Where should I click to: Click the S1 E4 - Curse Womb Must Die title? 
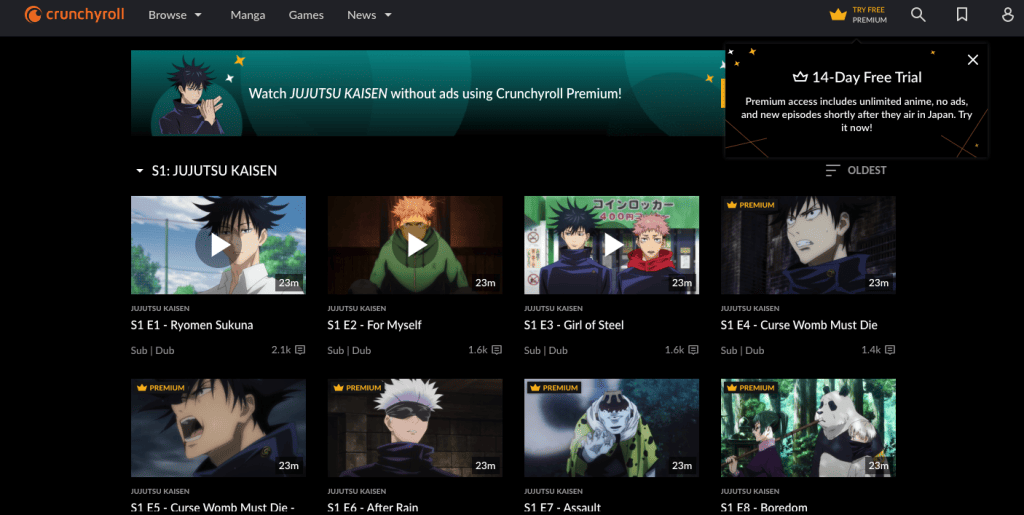(x=799, y=325)
